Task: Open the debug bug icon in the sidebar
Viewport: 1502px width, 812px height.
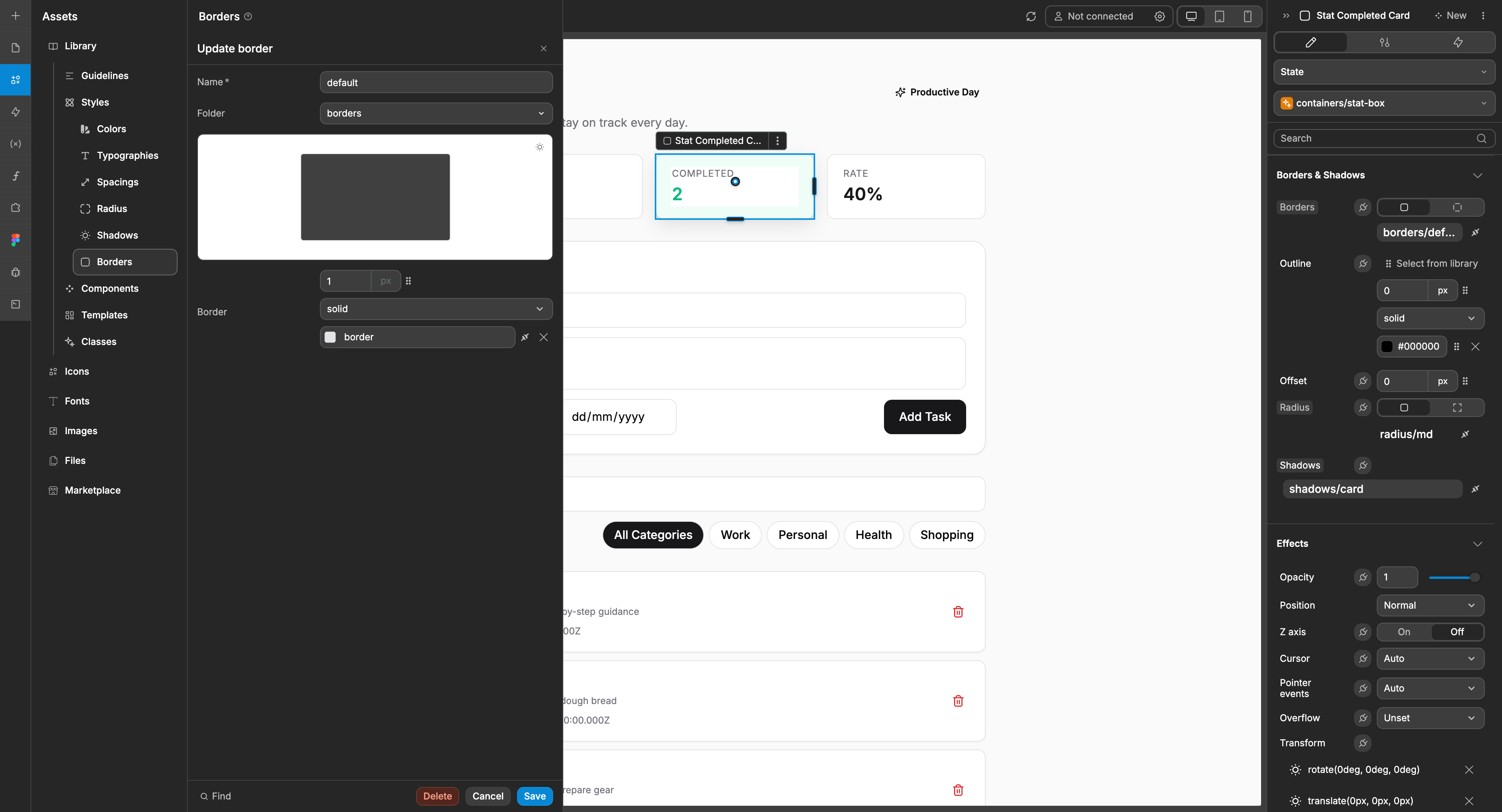Action: pos(16,272)
